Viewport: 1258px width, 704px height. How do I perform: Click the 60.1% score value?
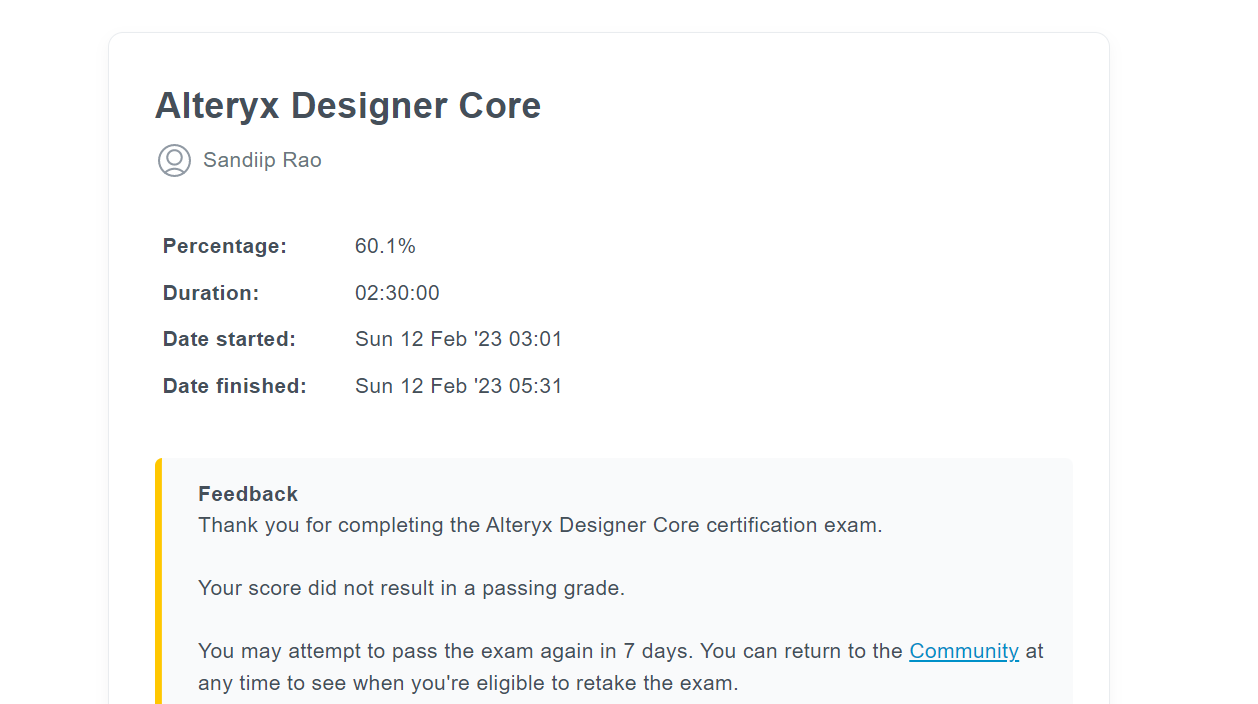click(x=385, y=246)
